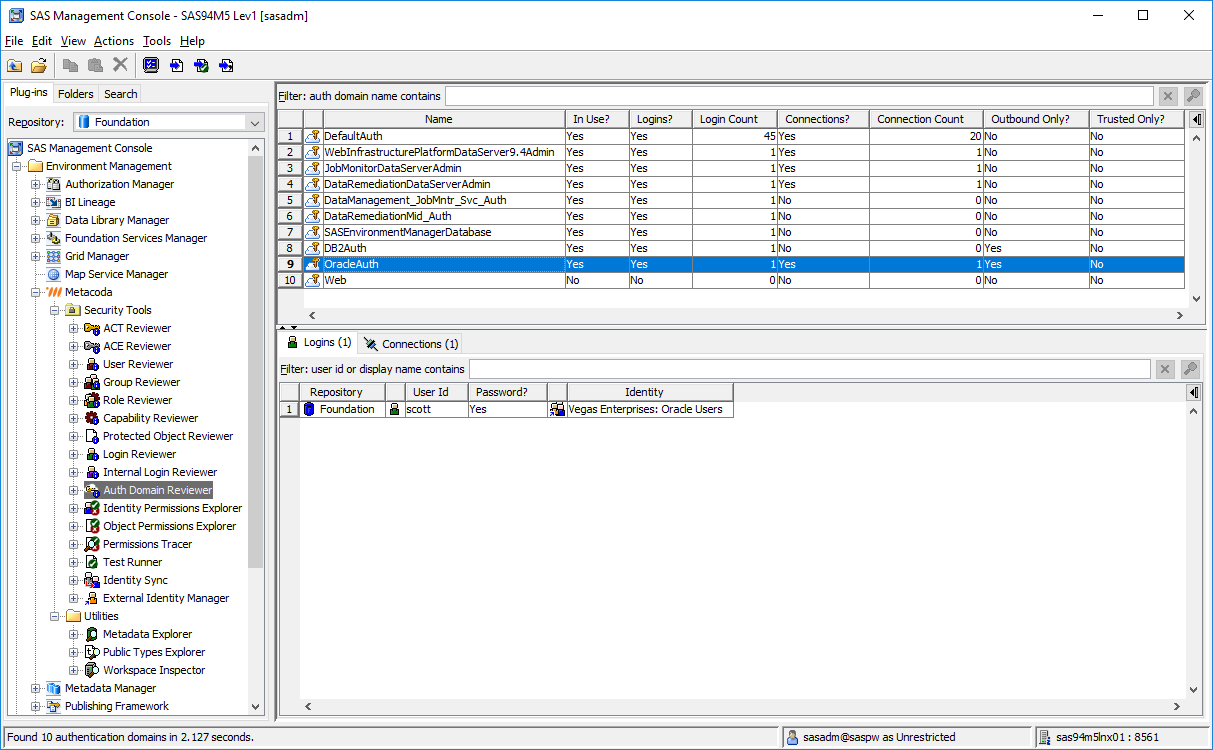Select the Role Reviewer icon
Screen dimensions: 1213x750
point(92,400)
